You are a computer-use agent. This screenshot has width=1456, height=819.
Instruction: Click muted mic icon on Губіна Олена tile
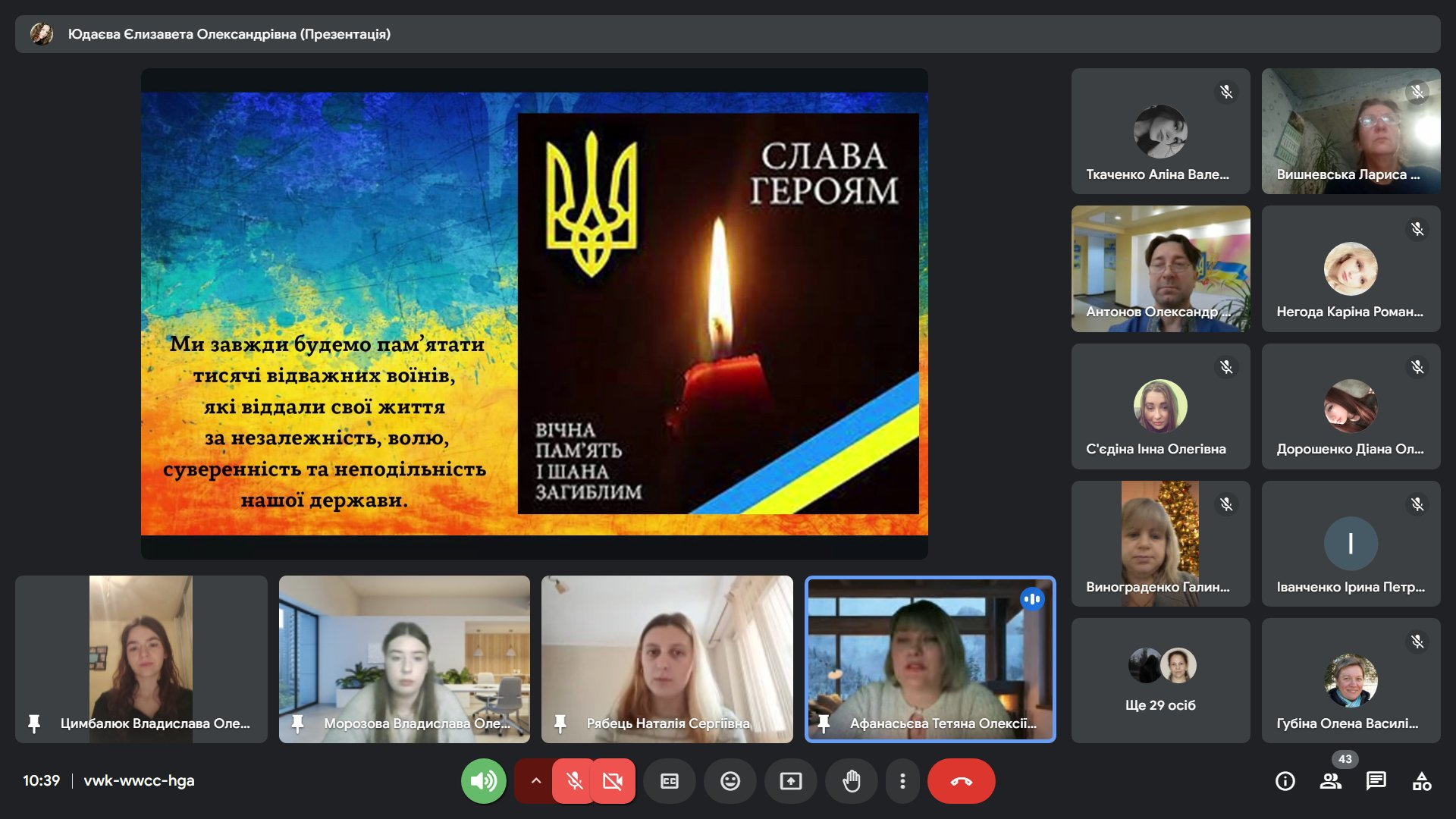click(1417, 642)
